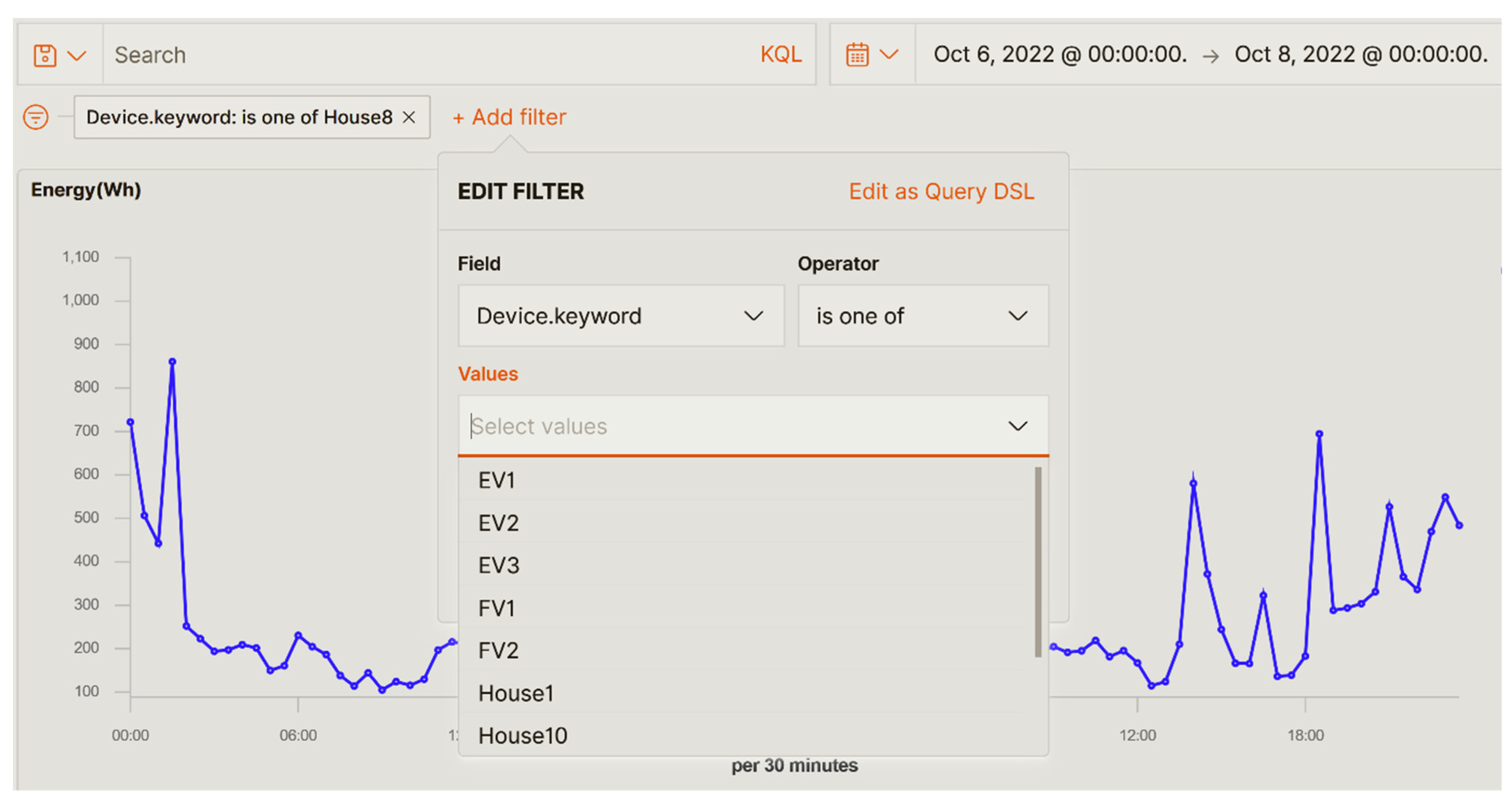Click the filter options circle icon
The image size is (1512, 804).
(36, 117)
